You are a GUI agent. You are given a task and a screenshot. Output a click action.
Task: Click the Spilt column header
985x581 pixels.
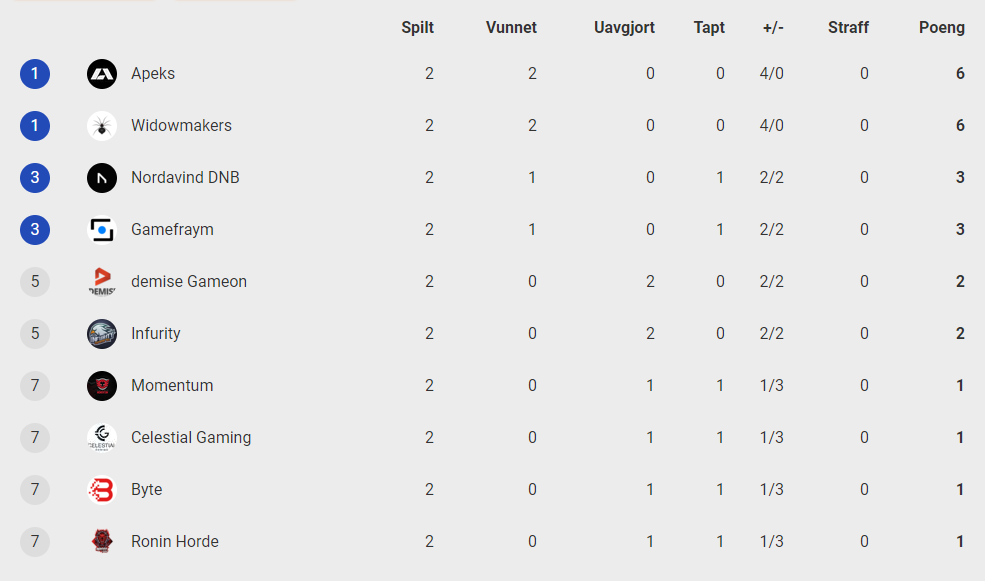click(418, 28)
